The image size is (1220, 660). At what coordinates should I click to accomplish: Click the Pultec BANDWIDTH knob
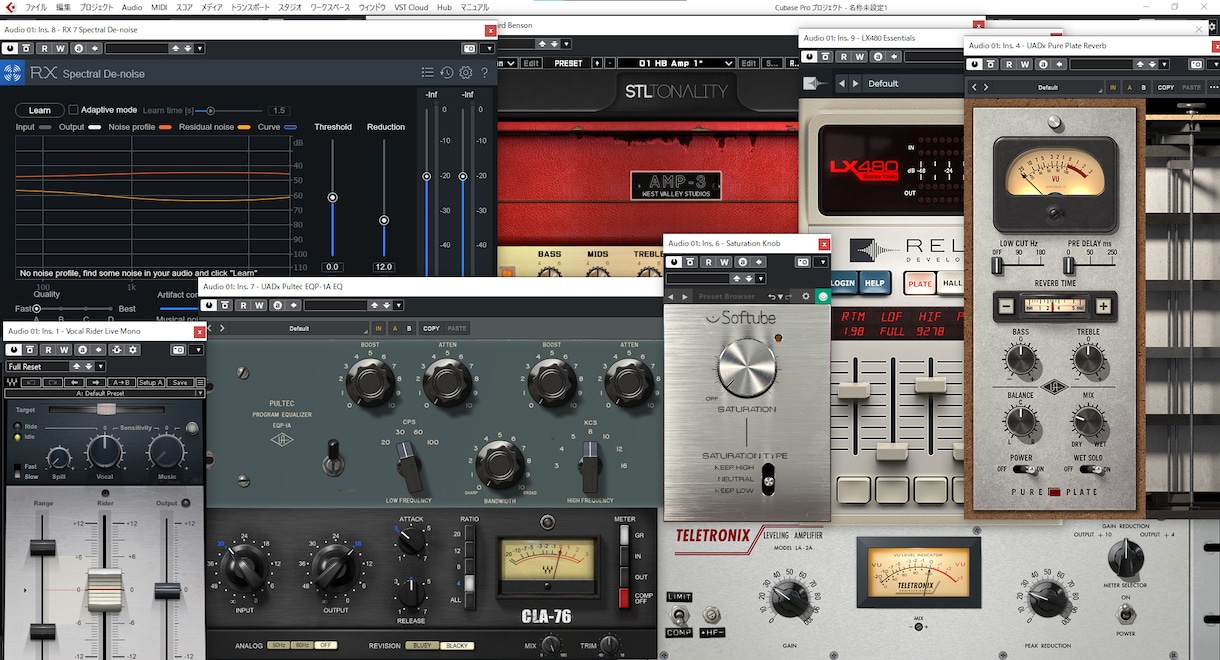tap(499, 463)
